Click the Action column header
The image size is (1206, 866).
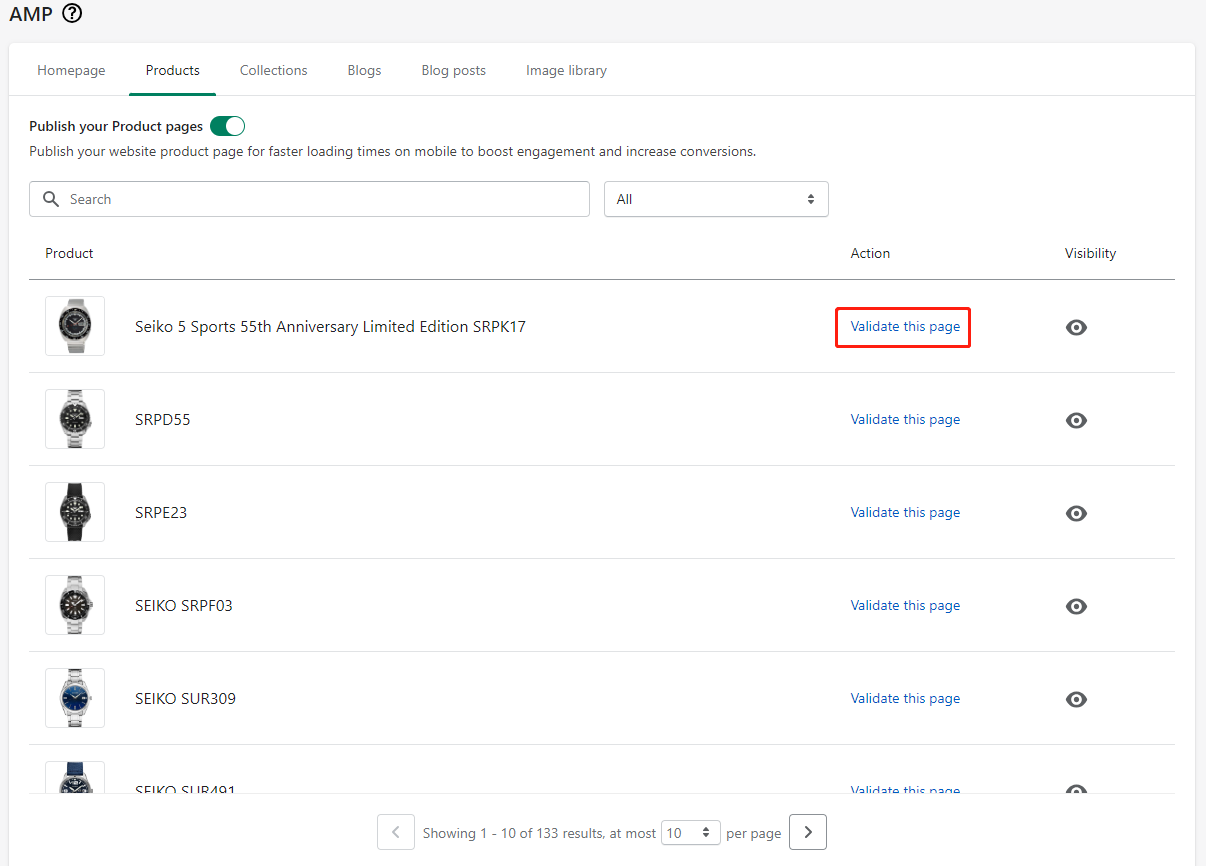pos(870,253)
